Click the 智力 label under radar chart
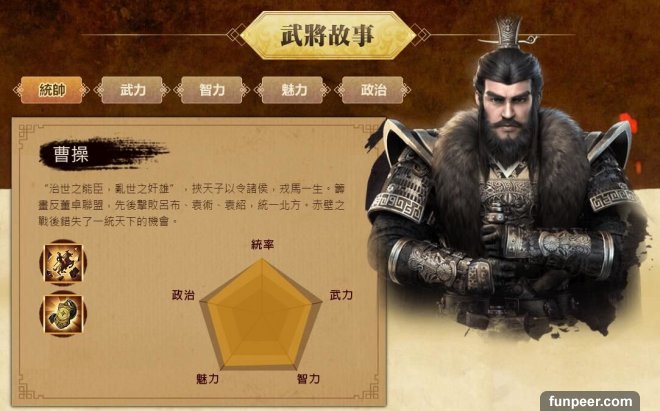The height and width of the screenshot is (411, 660). 308,379
